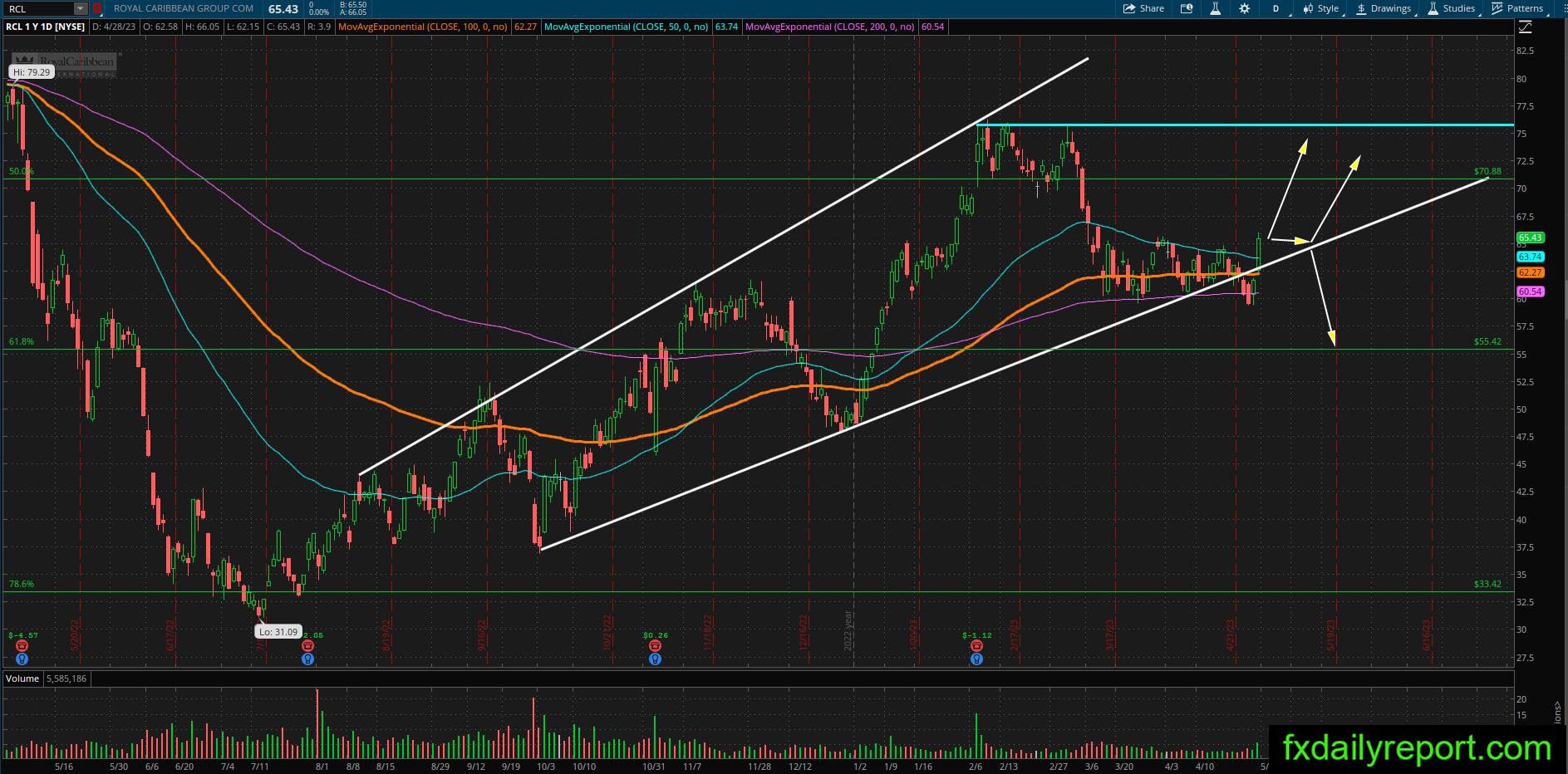Screen dimensions: 1568x774
Task: Click the blue lightbulb icon under $-1.12
Action: click(976, 659)
